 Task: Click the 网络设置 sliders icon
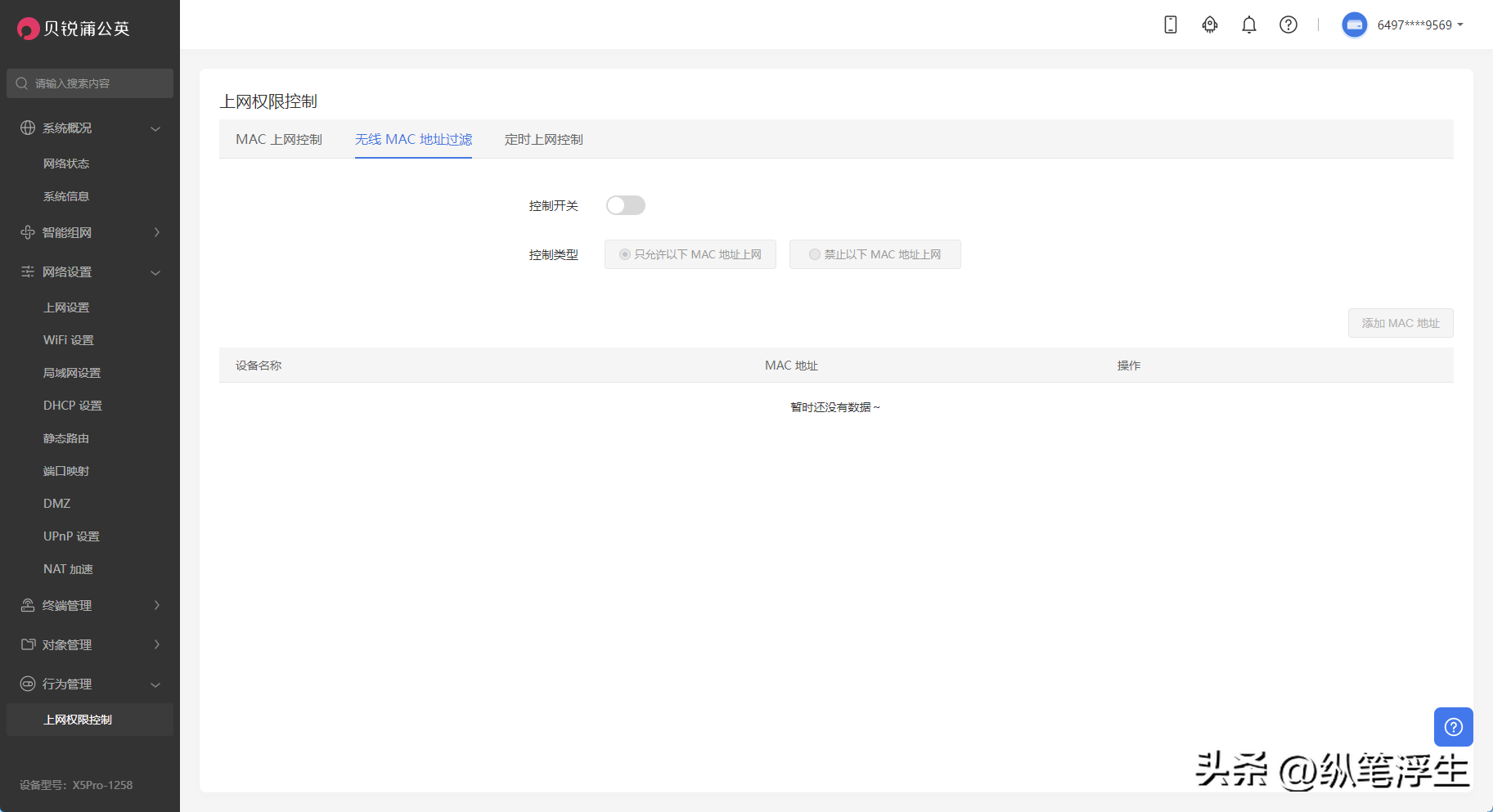tap(28, 271)
